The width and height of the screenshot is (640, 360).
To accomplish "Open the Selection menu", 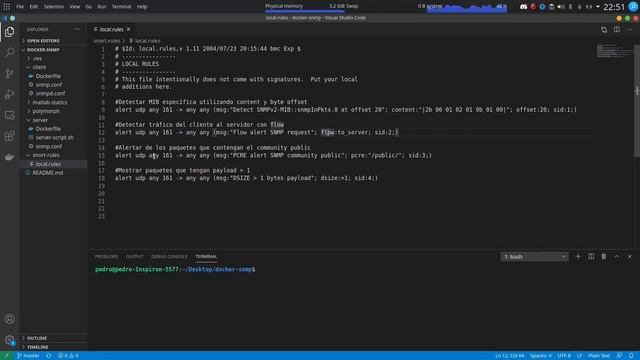I will click(x=53, y=7).
